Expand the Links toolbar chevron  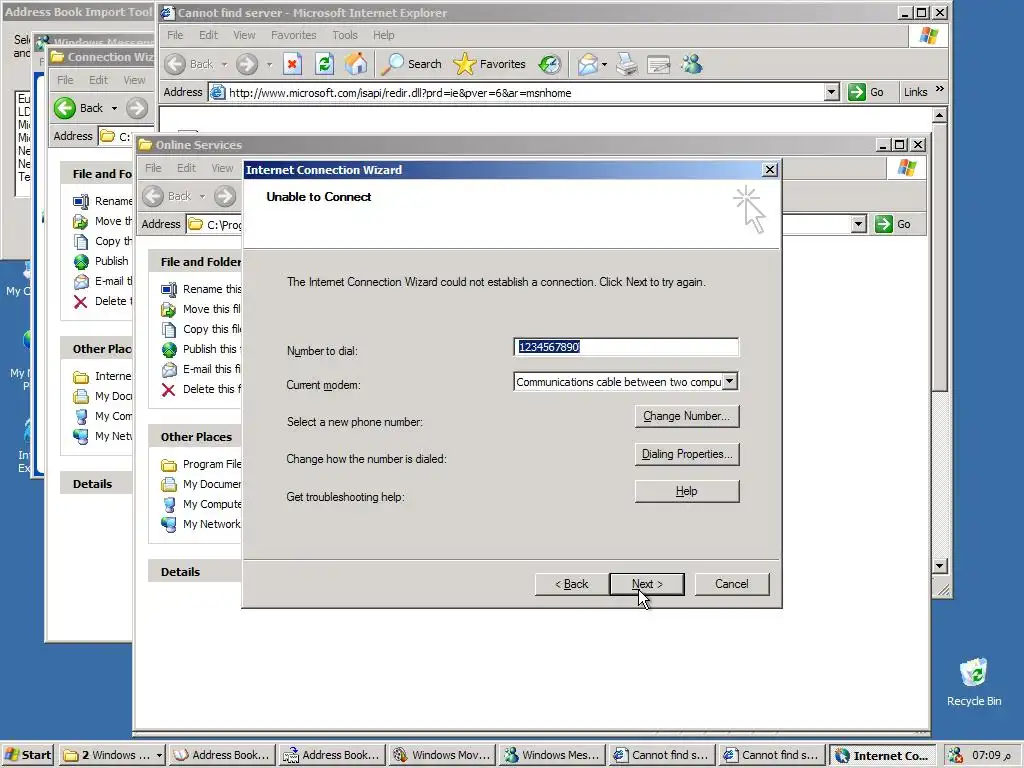tap(940, 89)
